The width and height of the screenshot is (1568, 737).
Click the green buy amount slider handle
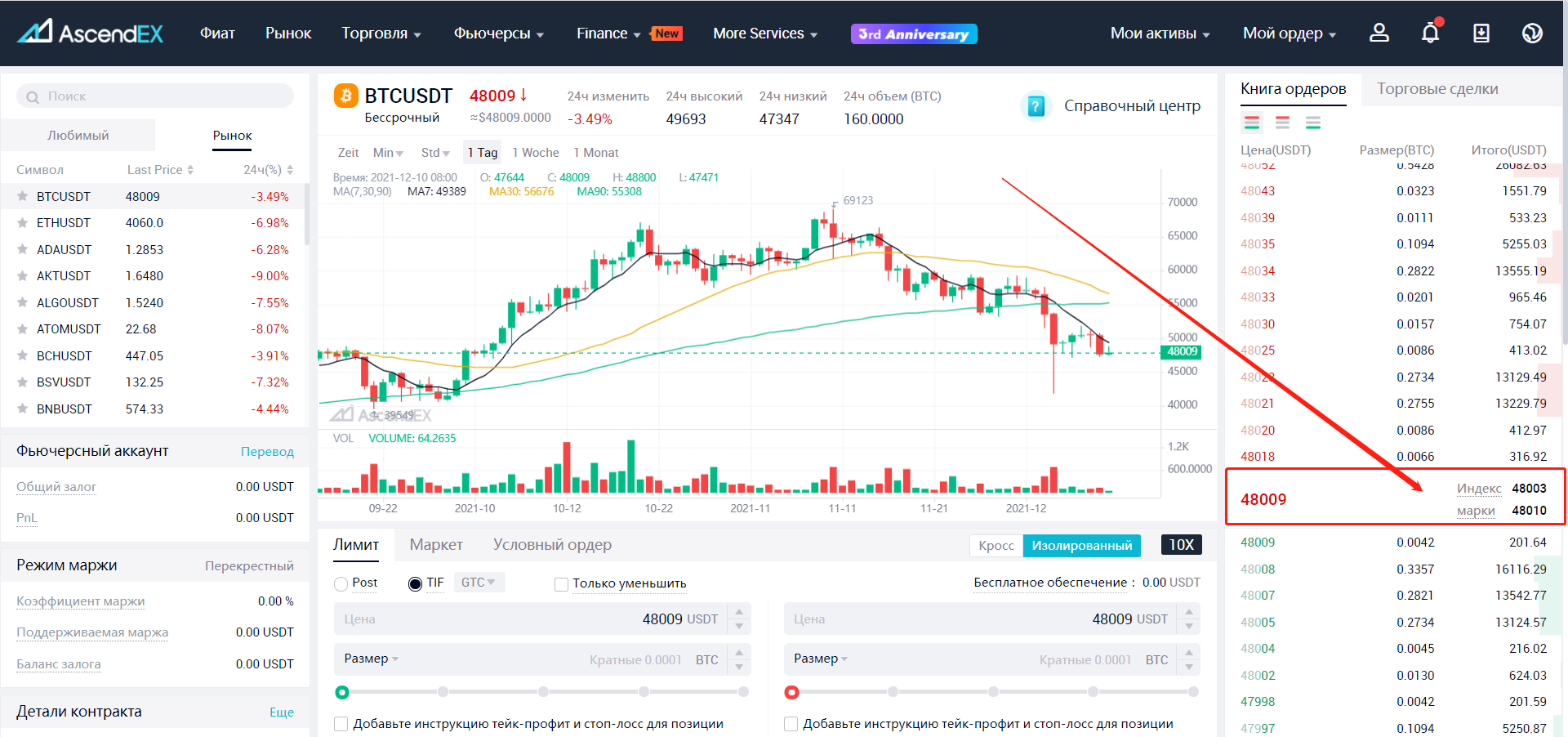coord(342,693)
